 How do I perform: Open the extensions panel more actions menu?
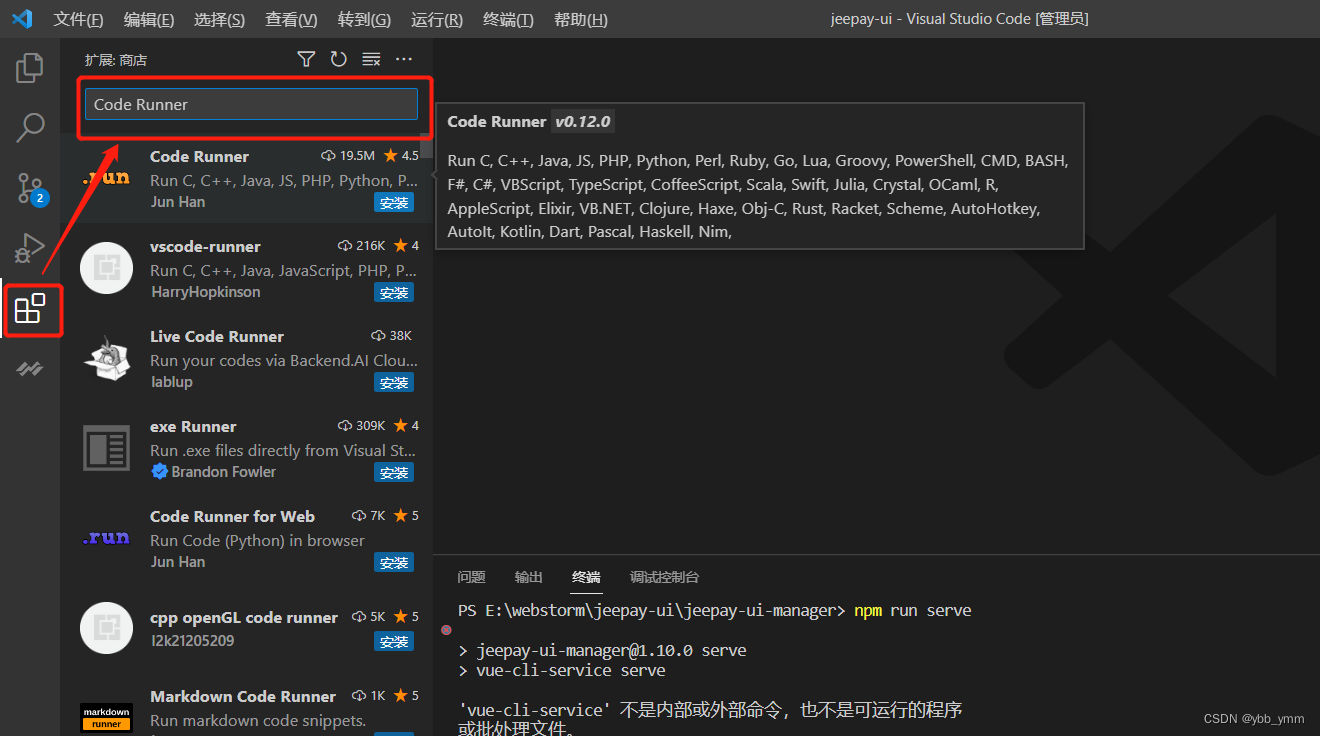click(404, 60)
